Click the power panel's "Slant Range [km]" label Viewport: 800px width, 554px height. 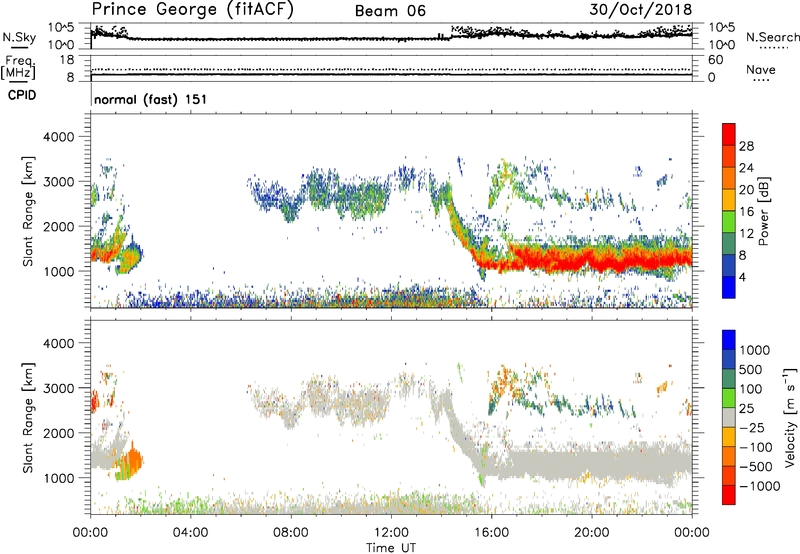[28, 211]
